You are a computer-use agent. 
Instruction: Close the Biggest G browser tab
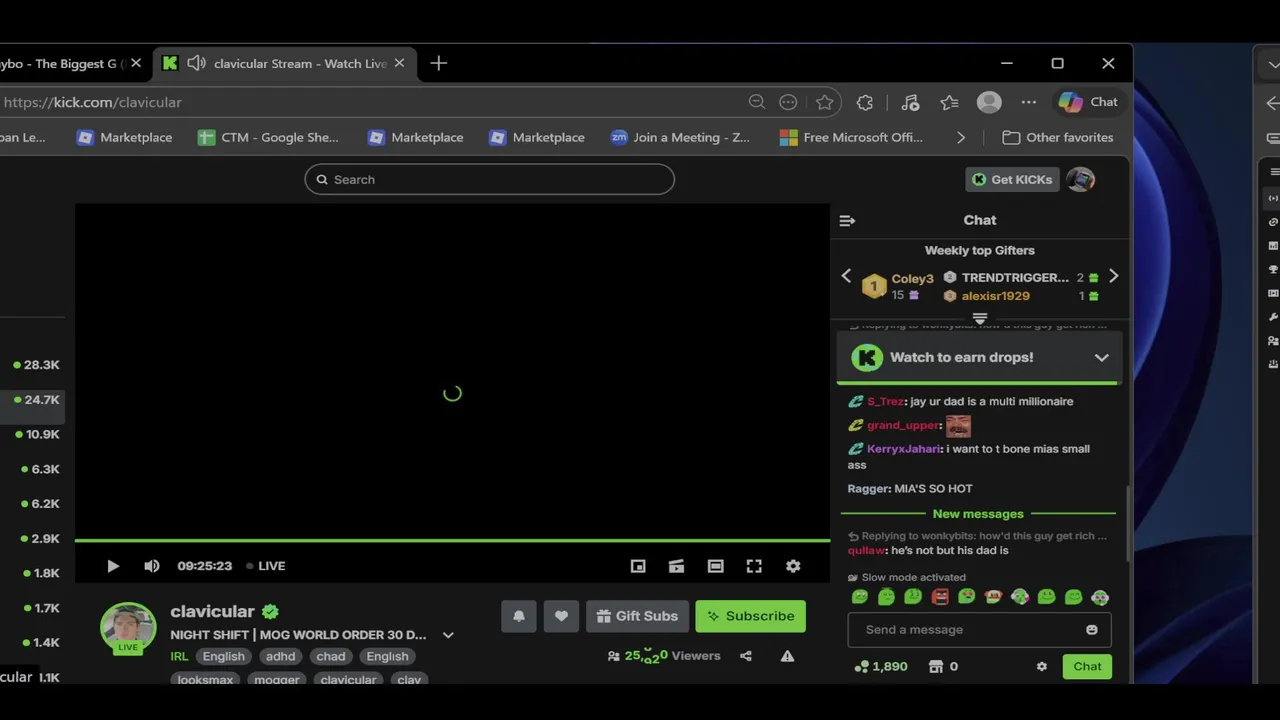click(136, 63)
